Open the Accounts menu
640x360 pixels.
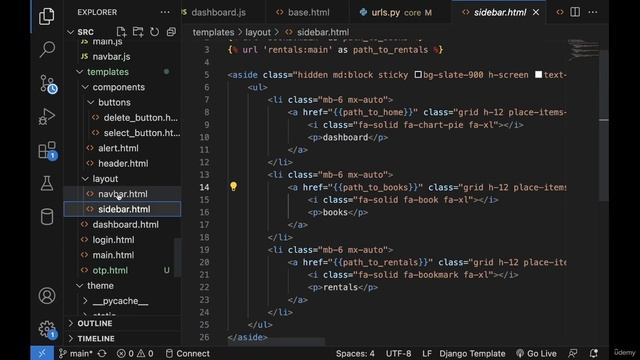coord(47,296)
